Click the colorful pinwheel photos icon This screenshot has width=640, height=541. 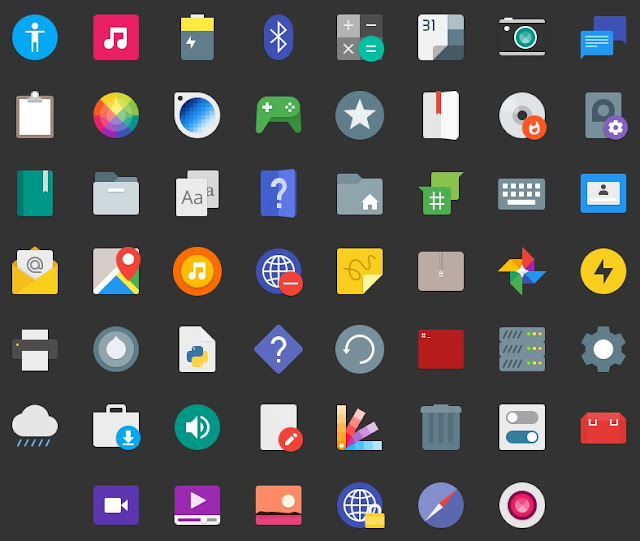[x=522, y=271]
